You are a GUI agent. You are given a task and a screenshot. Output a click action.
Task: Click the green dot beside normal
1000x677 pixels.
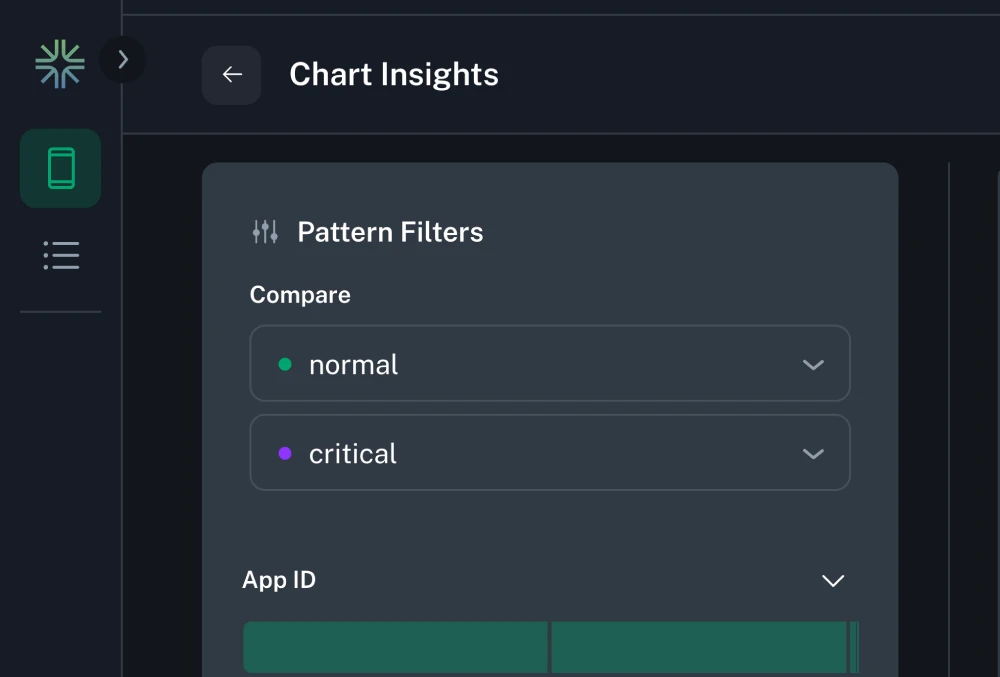click(x=285, y=364)
